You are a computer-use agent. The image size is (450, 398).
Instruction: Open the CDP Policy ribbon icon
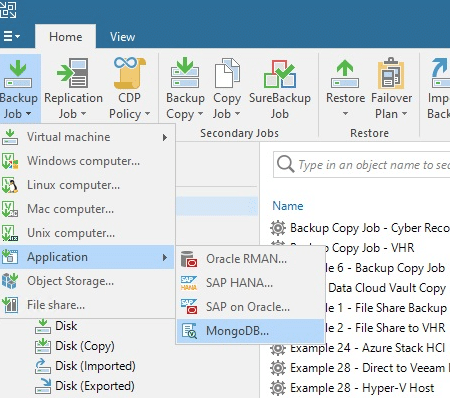click(129, 73)
